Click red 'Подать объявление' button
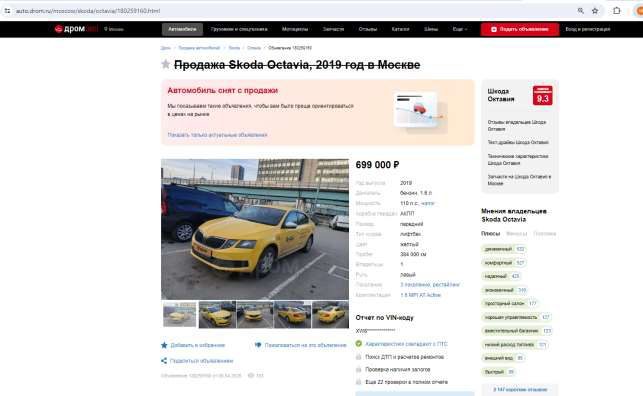This screenshot has width=643, height=396. click(x=520, y=29)
